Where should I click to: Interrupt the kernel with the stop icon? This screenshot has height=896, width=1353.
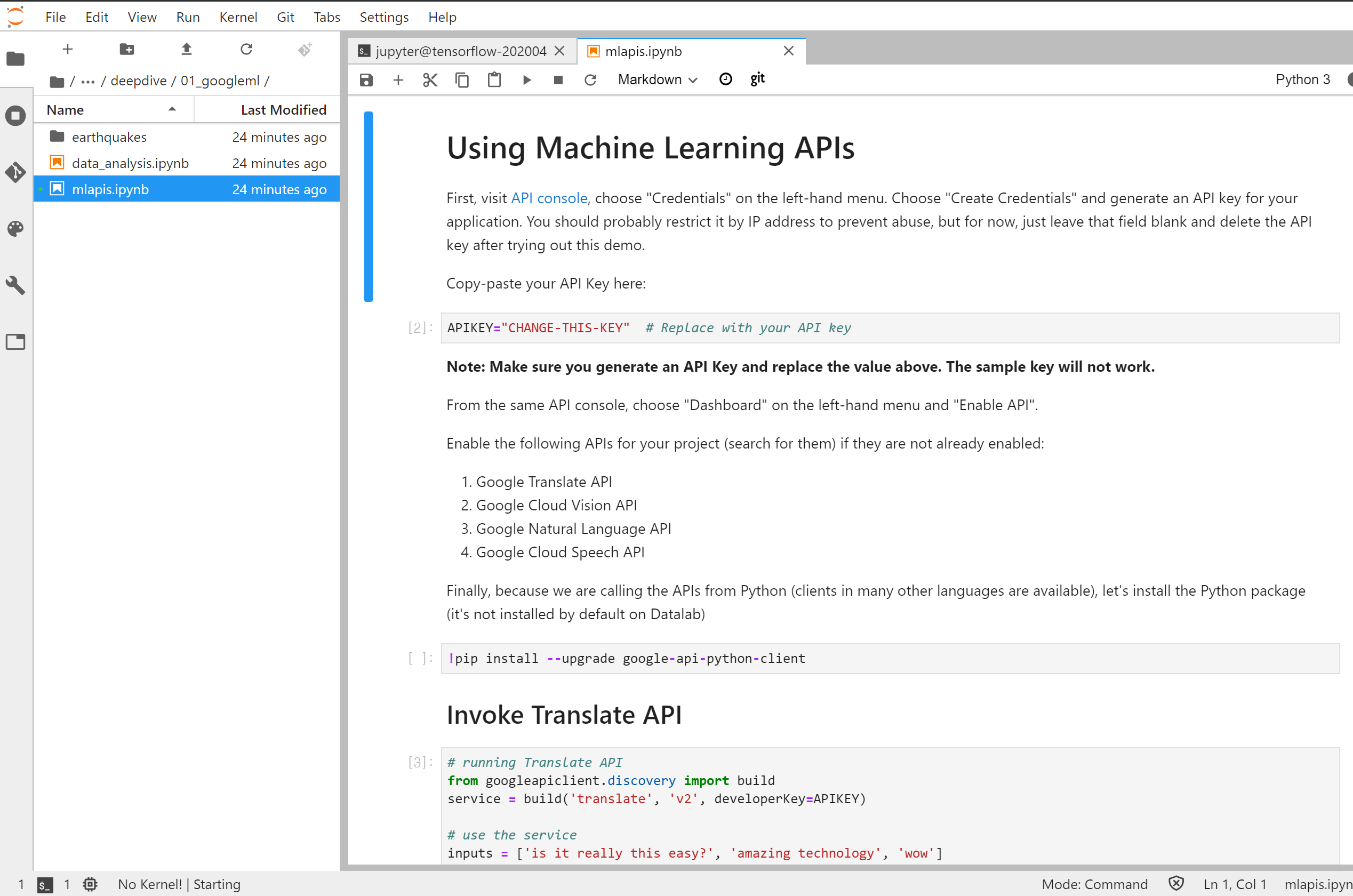[x=558, y=80]
